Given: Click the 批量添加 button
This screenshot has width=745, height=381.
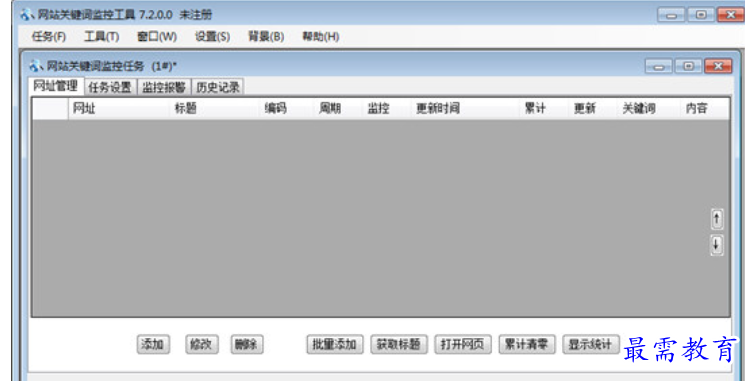Looking at the screenshot, I should [335, 345].
